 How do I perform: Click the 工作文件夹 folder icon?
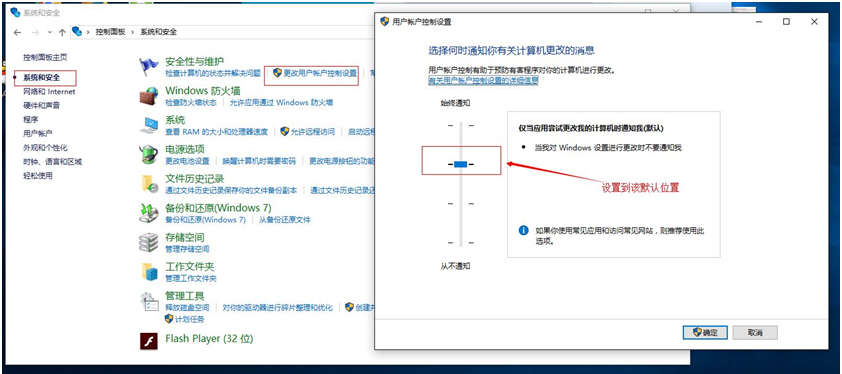(149, 271)
